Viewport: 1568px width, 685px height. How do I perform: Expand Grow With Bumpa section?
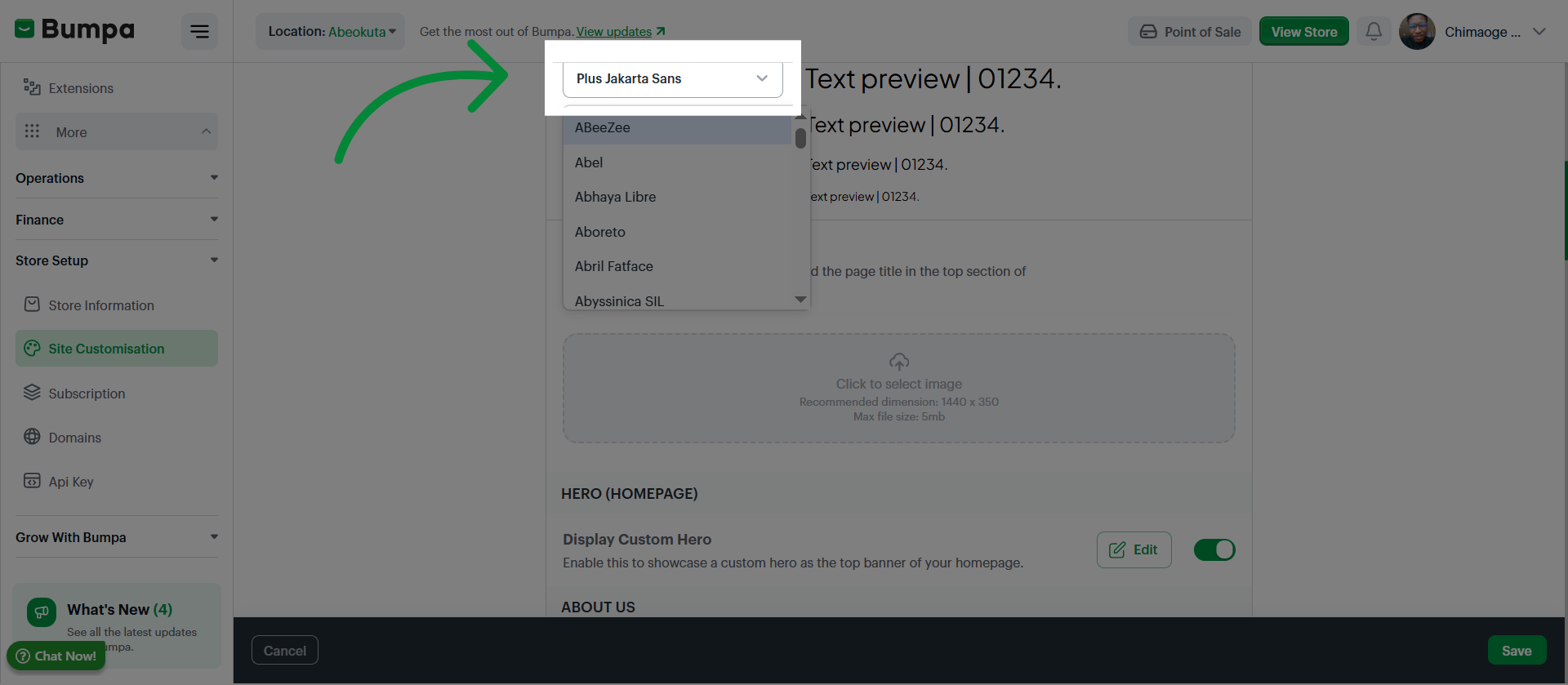tap(117, 537)
